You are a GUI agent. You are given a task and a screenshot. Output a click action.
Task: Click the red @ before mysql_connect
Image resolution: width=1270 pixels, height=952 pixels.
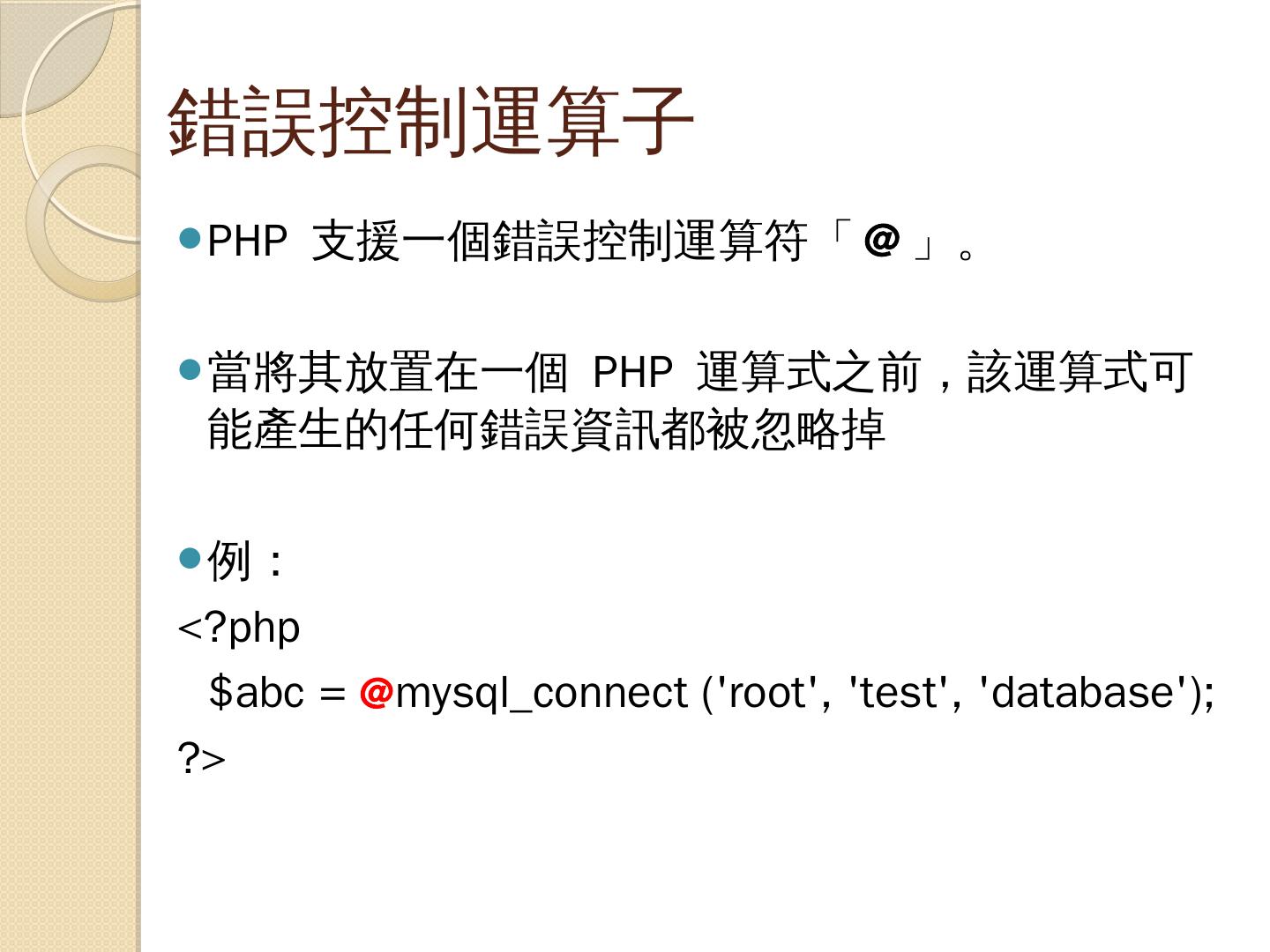(x=377, y=692)
